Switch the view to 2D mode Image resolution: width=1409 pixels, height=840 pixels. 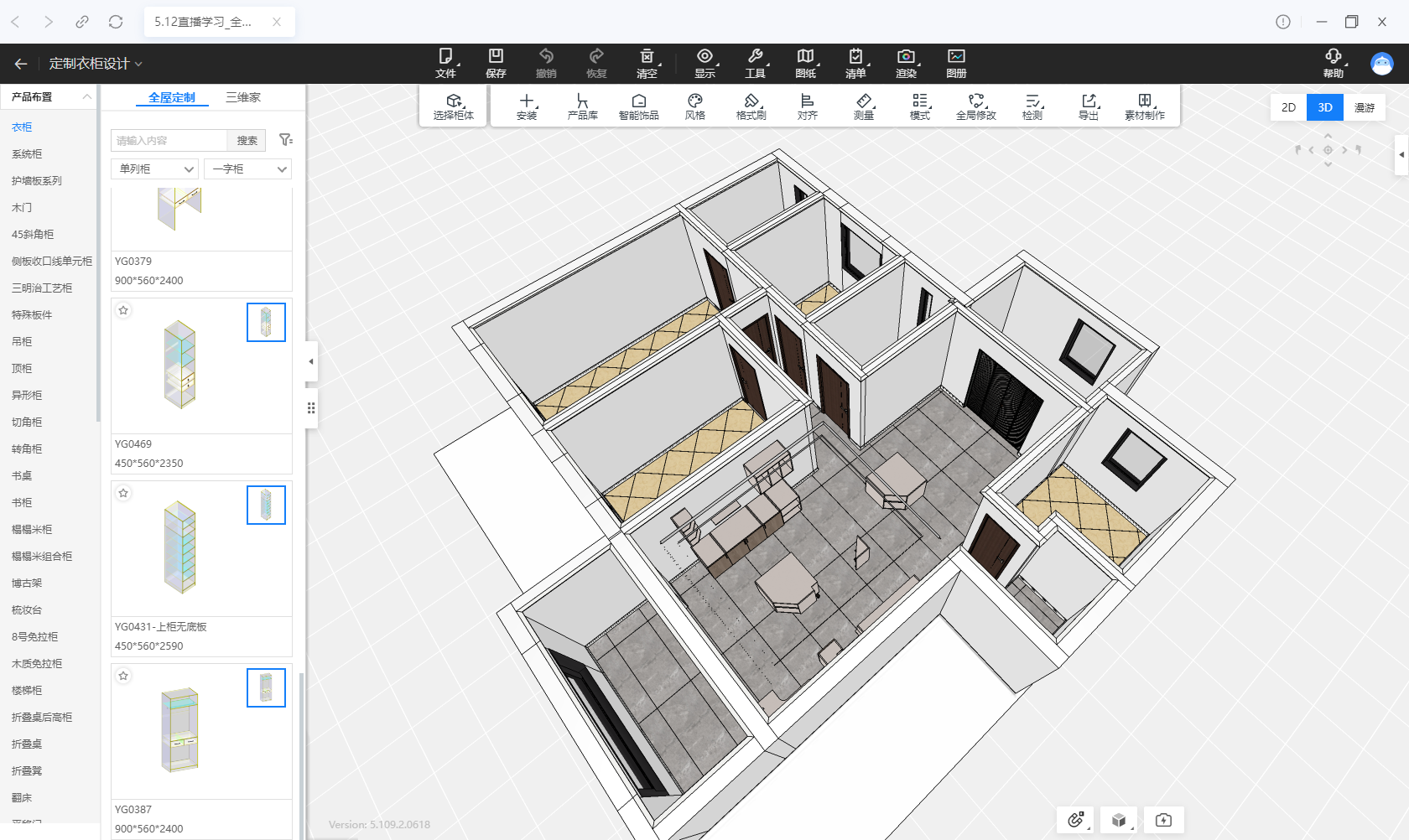[1288, 107]
